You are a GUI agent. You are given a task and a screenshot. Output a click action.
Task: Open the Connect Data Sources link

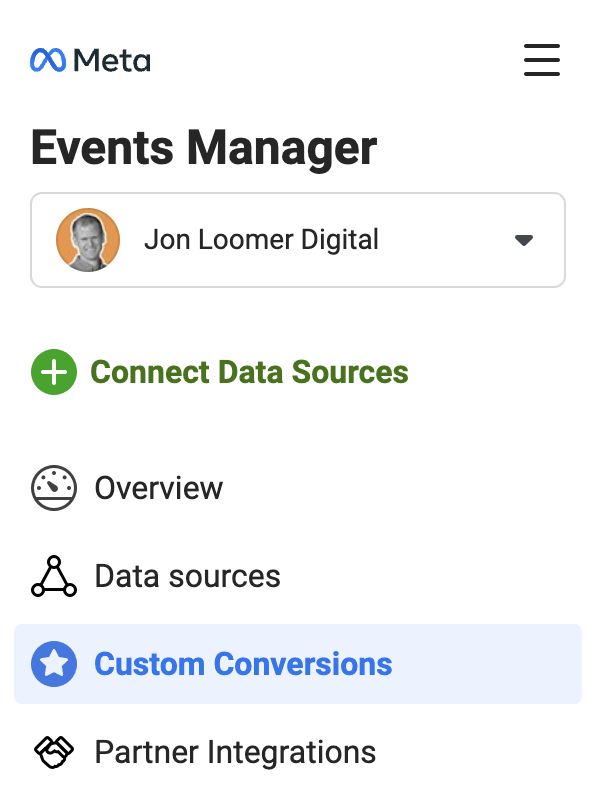[x=249, y=372]
